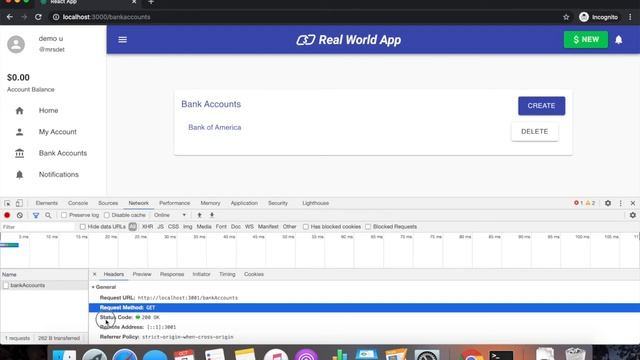
Task: Collapse the General headers section
Action: 93,287
